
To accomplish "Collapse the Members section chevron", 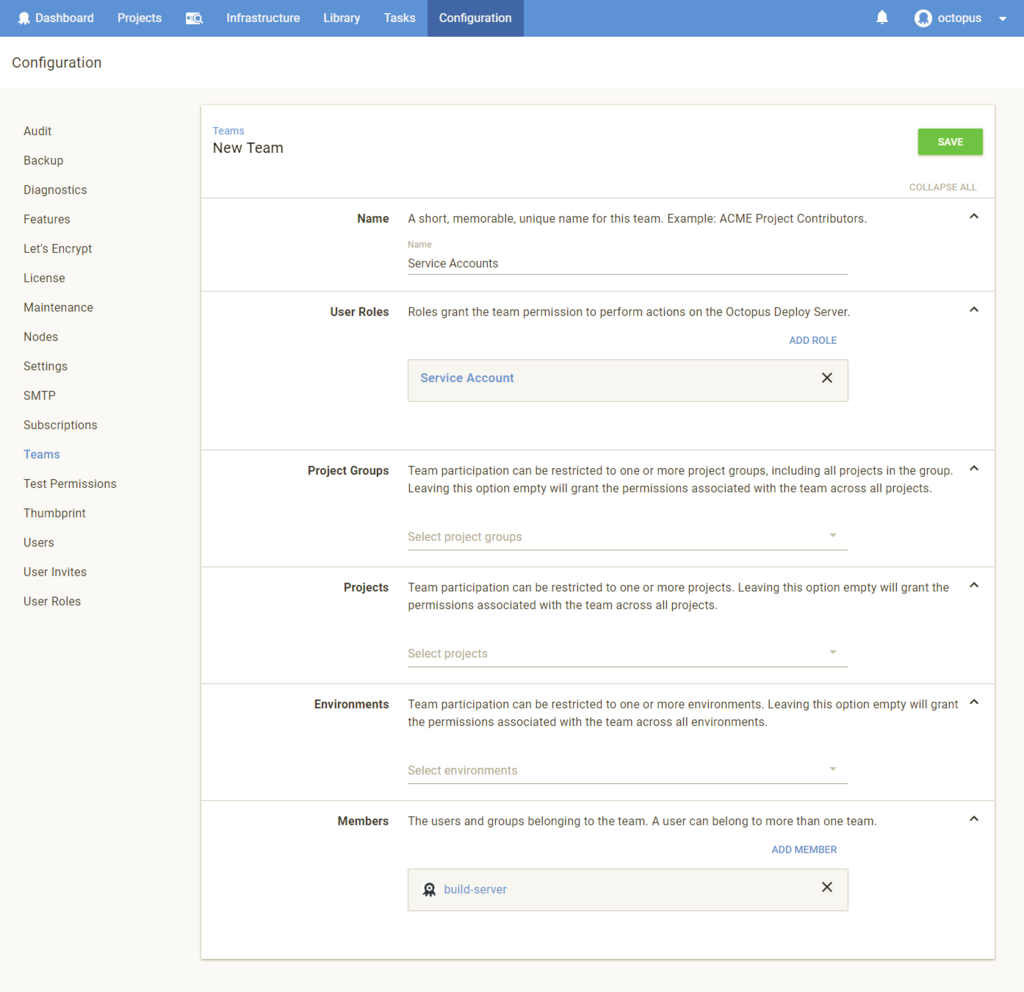I will [x=973, y=818].
